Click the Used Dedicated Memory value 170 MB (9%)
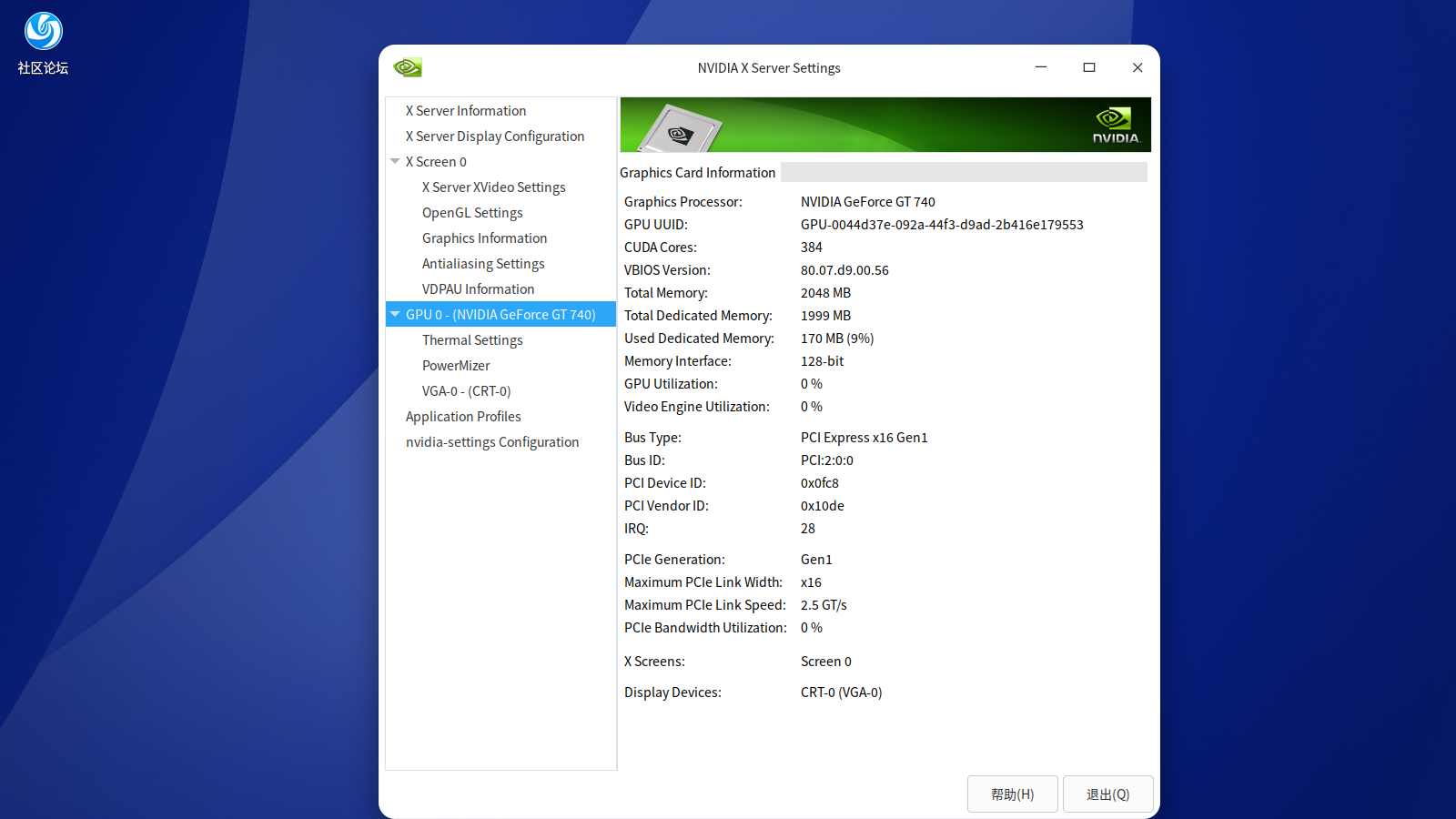 837,339
